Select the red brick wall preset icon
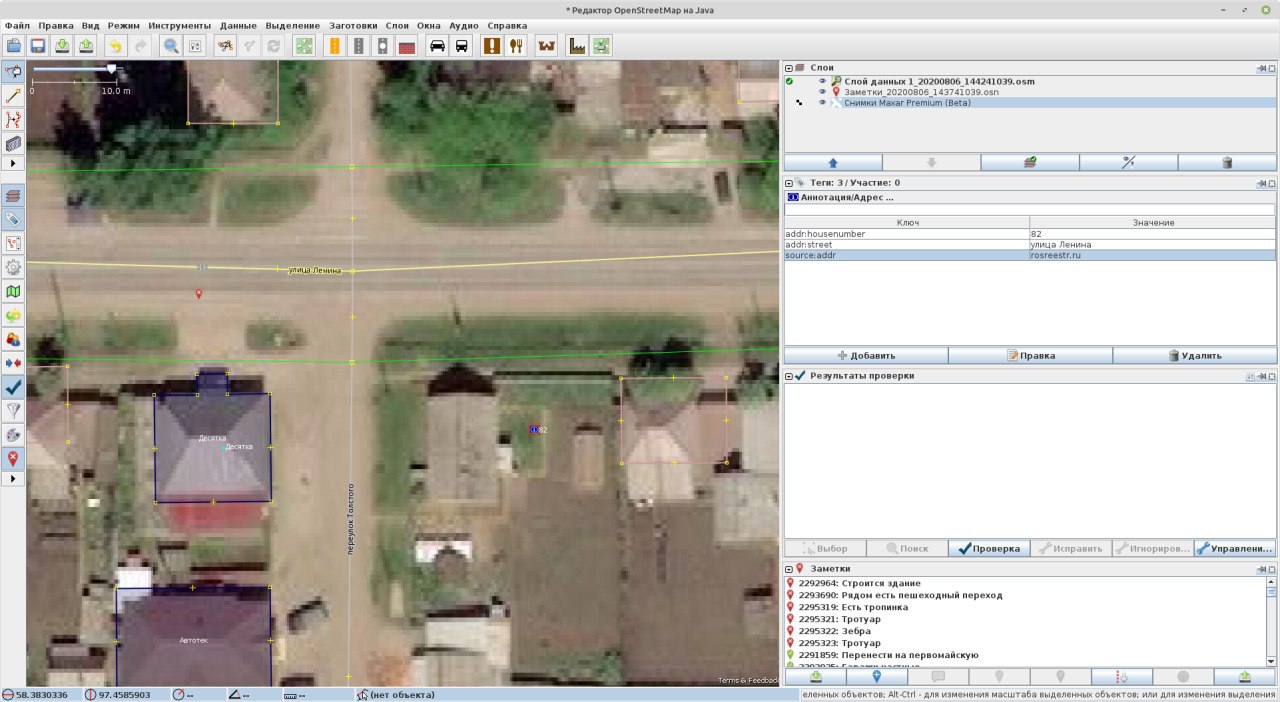 point(407,46)
